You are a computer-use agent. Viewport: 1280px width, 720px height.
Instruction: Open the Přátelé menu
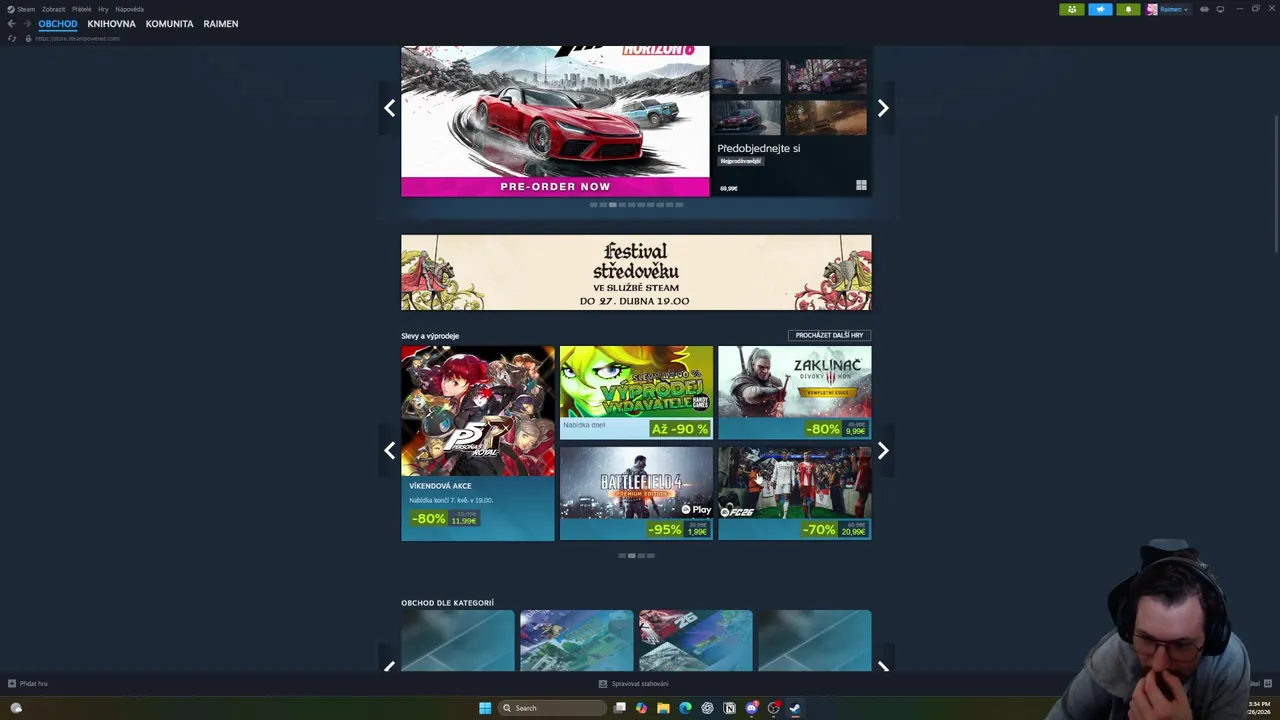(81, 9)
